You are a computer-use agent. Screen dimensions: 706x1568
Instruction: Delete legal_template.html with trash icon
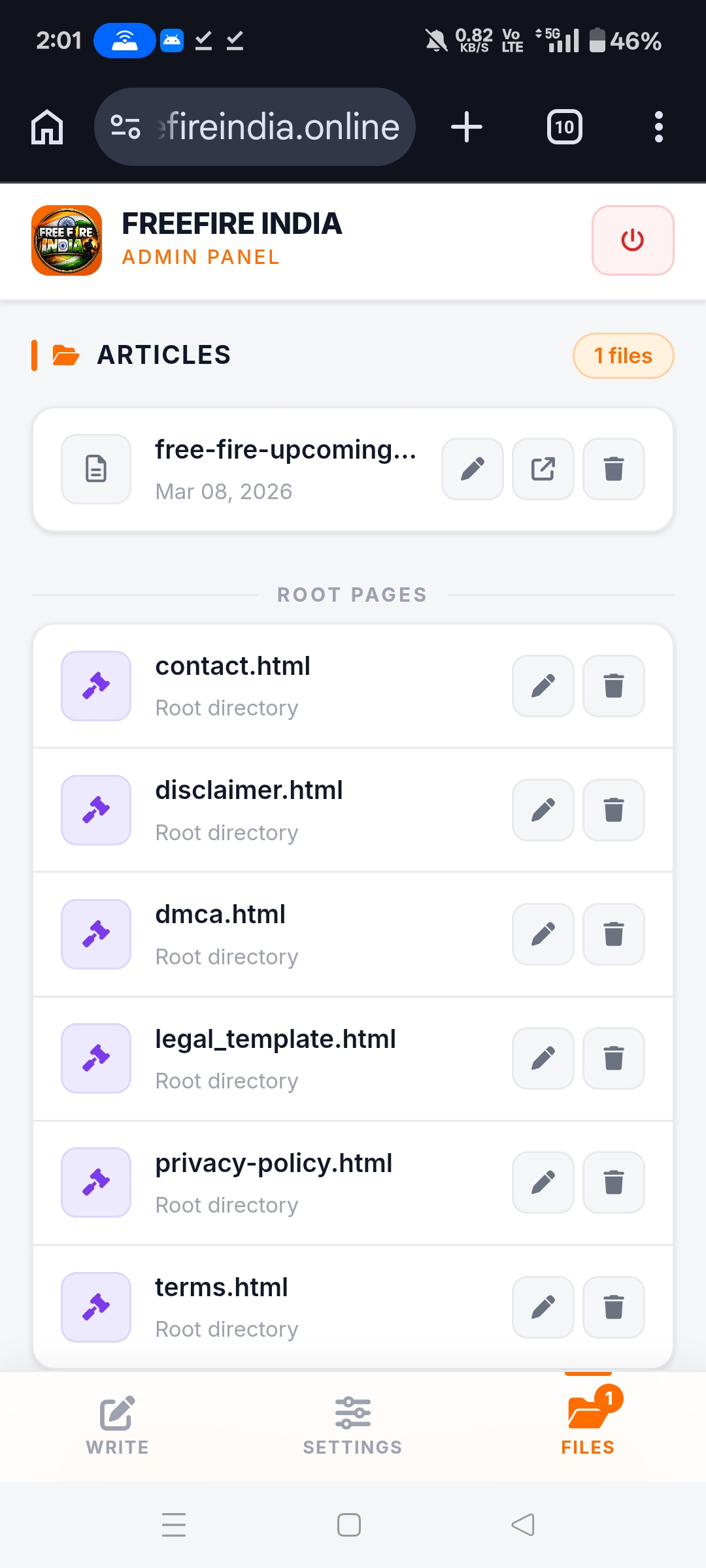tap(613, 1058)
